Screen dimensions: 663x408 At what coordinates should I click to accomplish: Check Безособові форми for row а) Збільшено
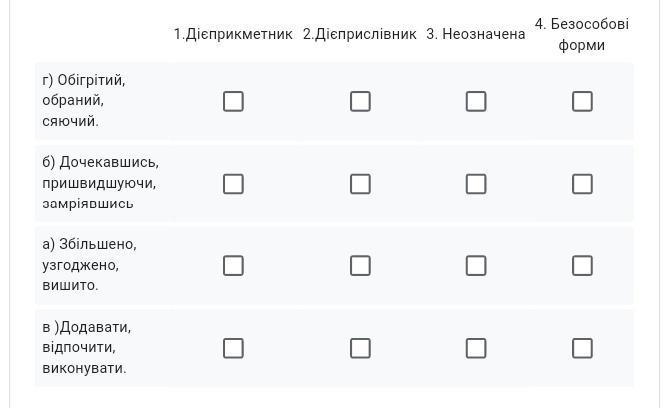pos(582,266)
